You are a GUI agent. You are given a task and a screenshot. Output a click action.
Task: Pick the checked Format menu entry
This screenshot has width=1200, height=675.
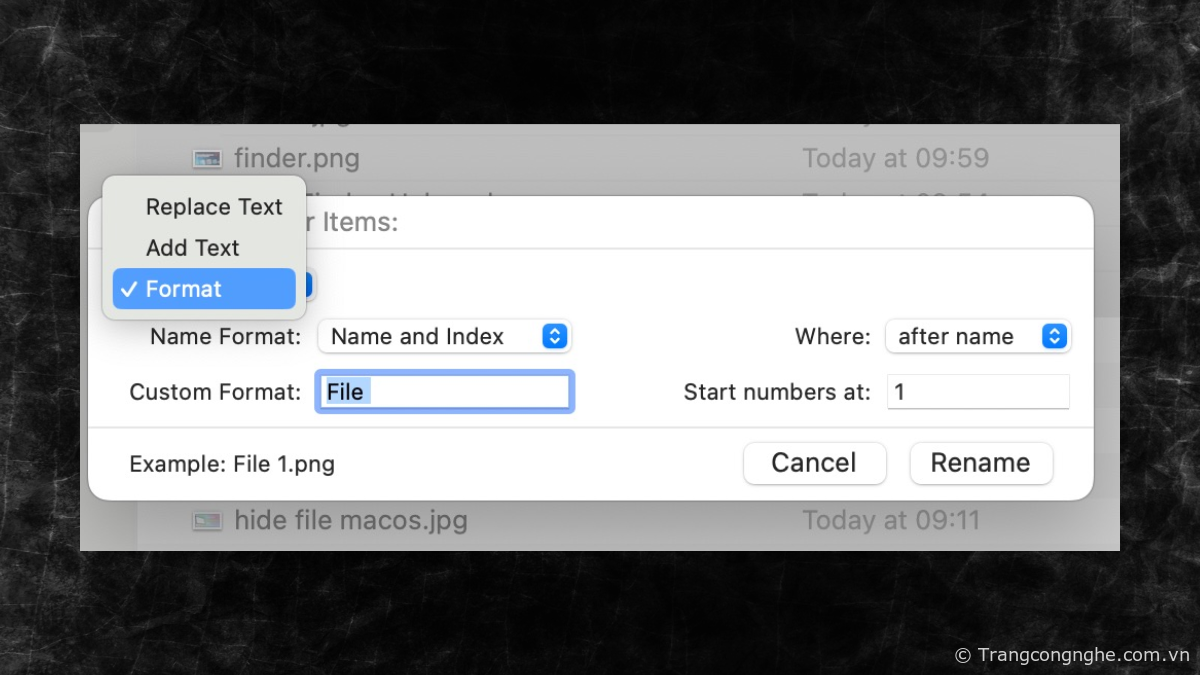coord(204,289)
